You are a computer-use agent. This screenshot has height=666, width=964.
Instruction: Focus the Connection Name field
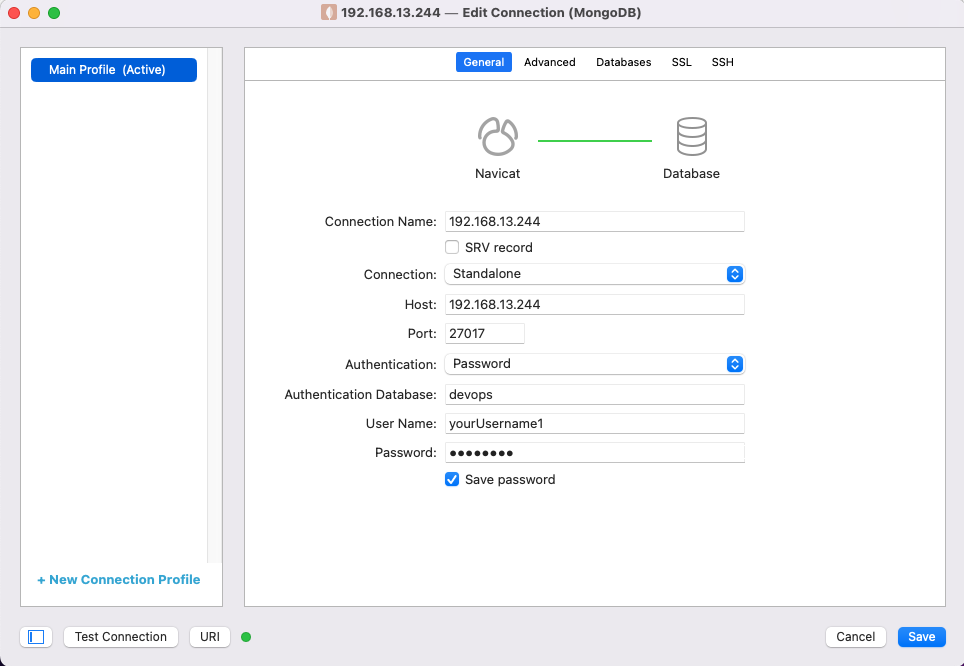[x=595, y=221]
